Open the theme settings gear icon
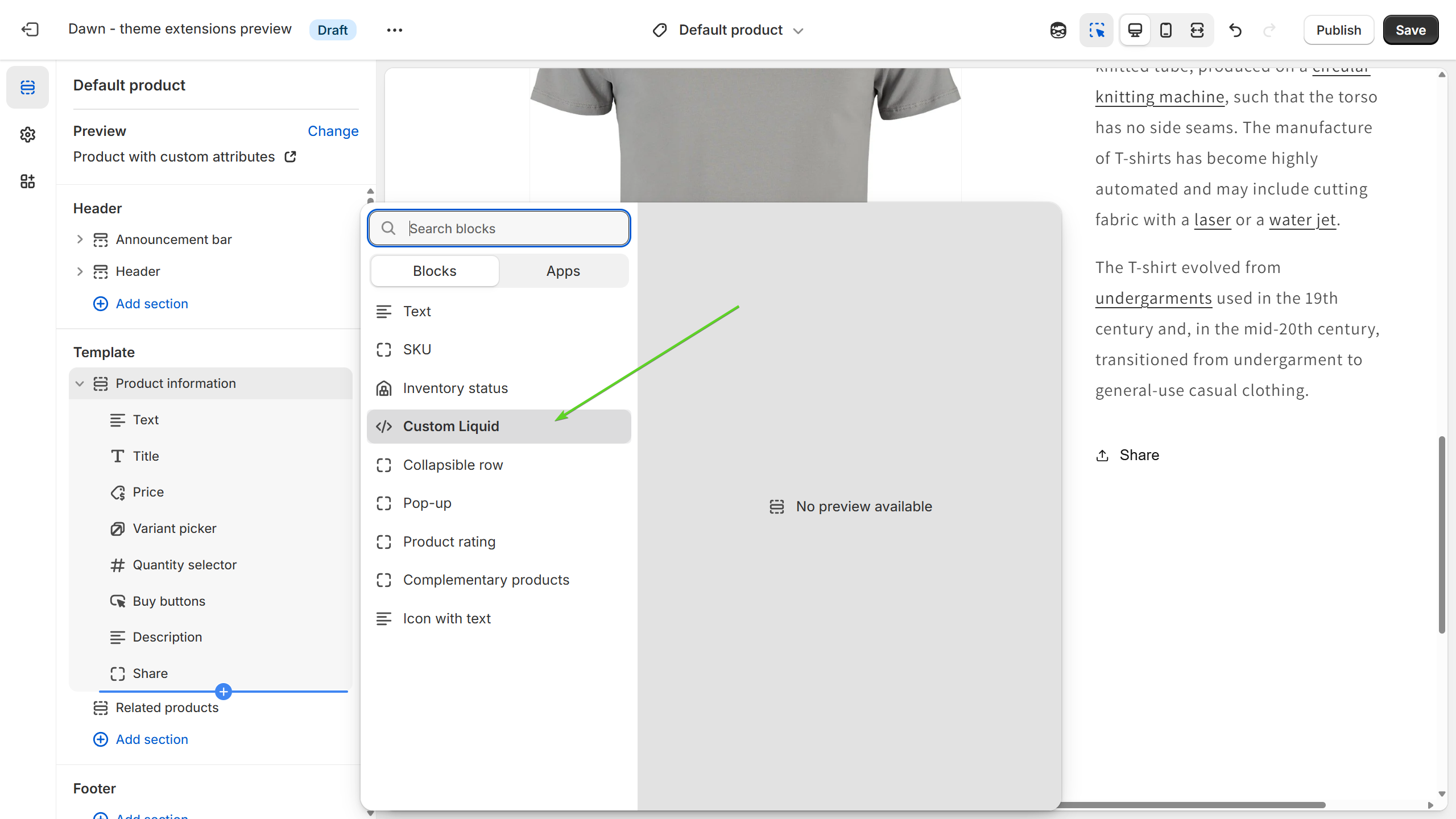The height and width of the screenshot is (819, 1456). coord(27,134)
